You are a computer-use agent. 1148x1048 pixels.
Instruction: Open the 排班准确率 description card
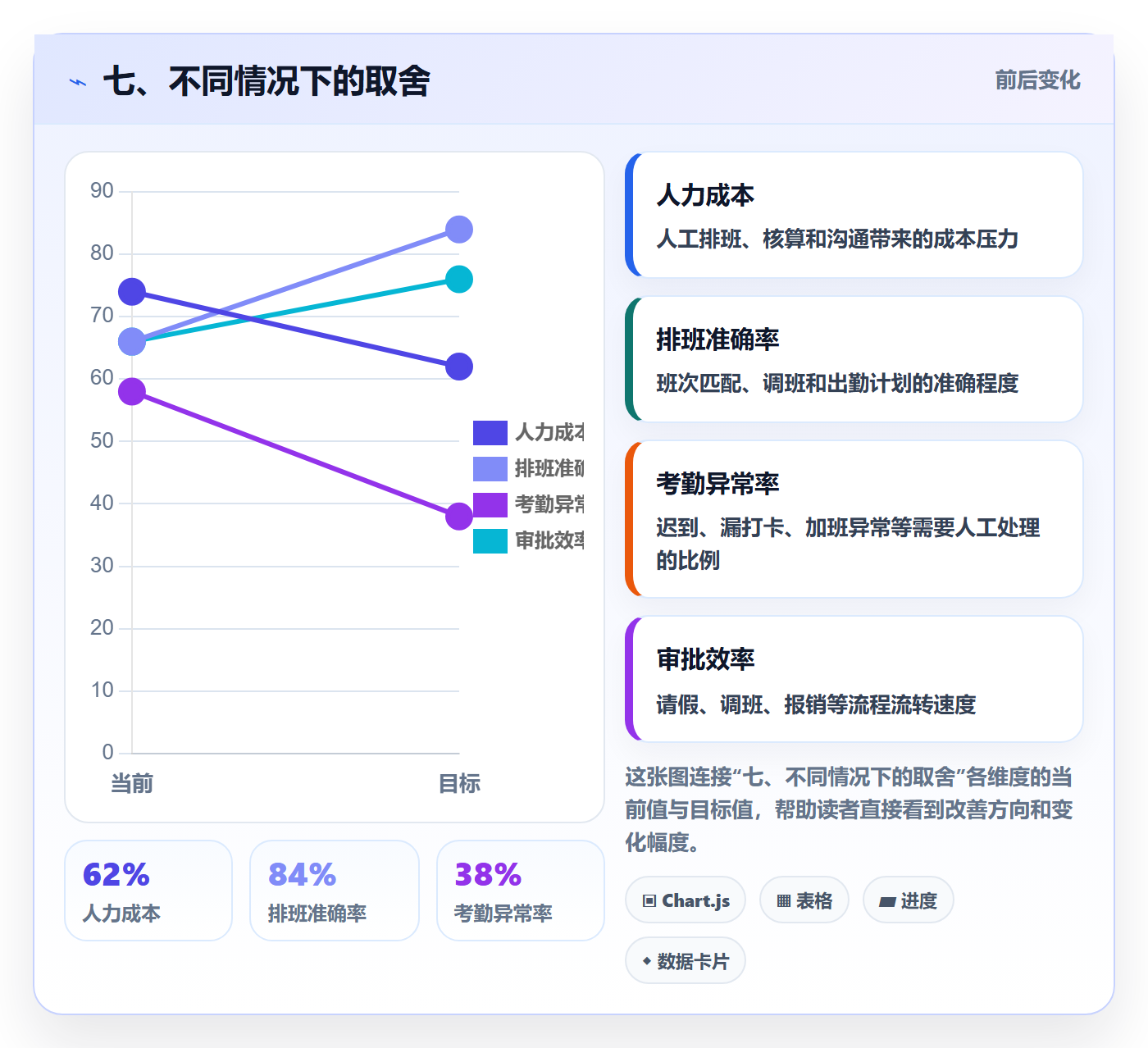pos(854,359)
